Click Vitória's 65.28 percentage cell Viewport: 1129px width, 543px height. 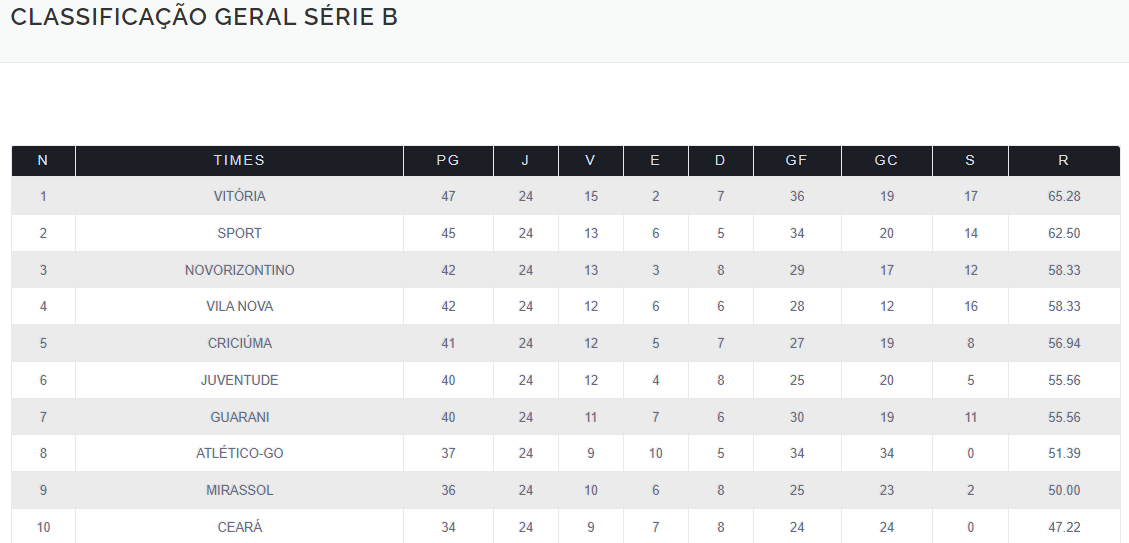(x=1063, y=196)
